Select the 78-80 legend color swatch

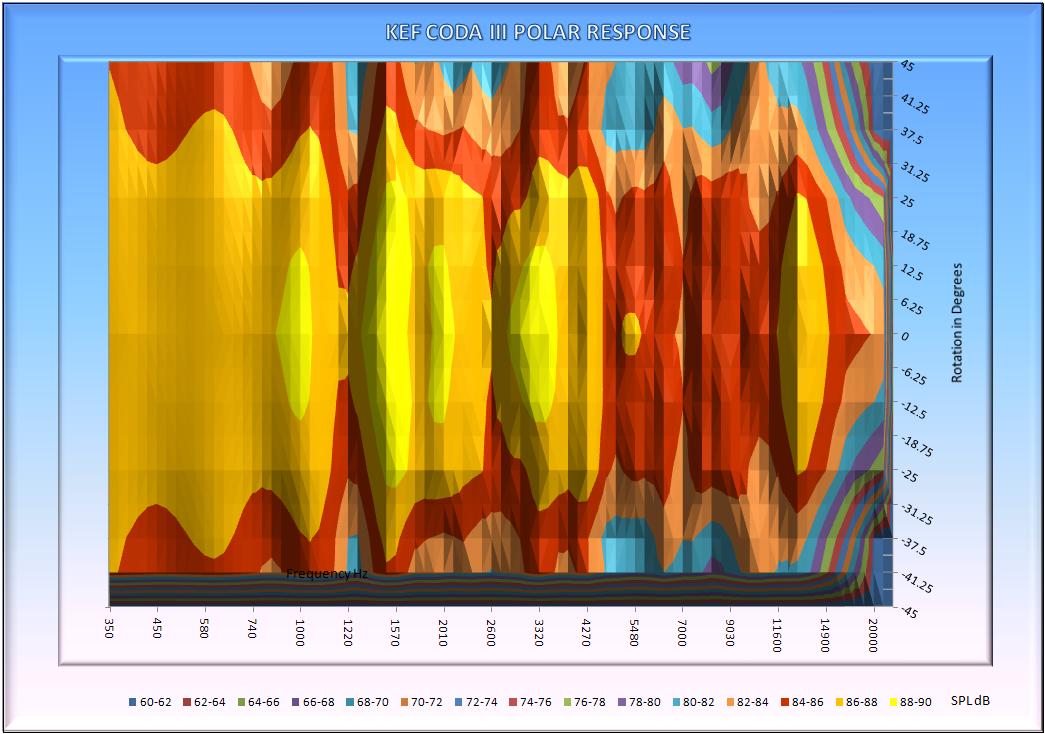point(622,702)
